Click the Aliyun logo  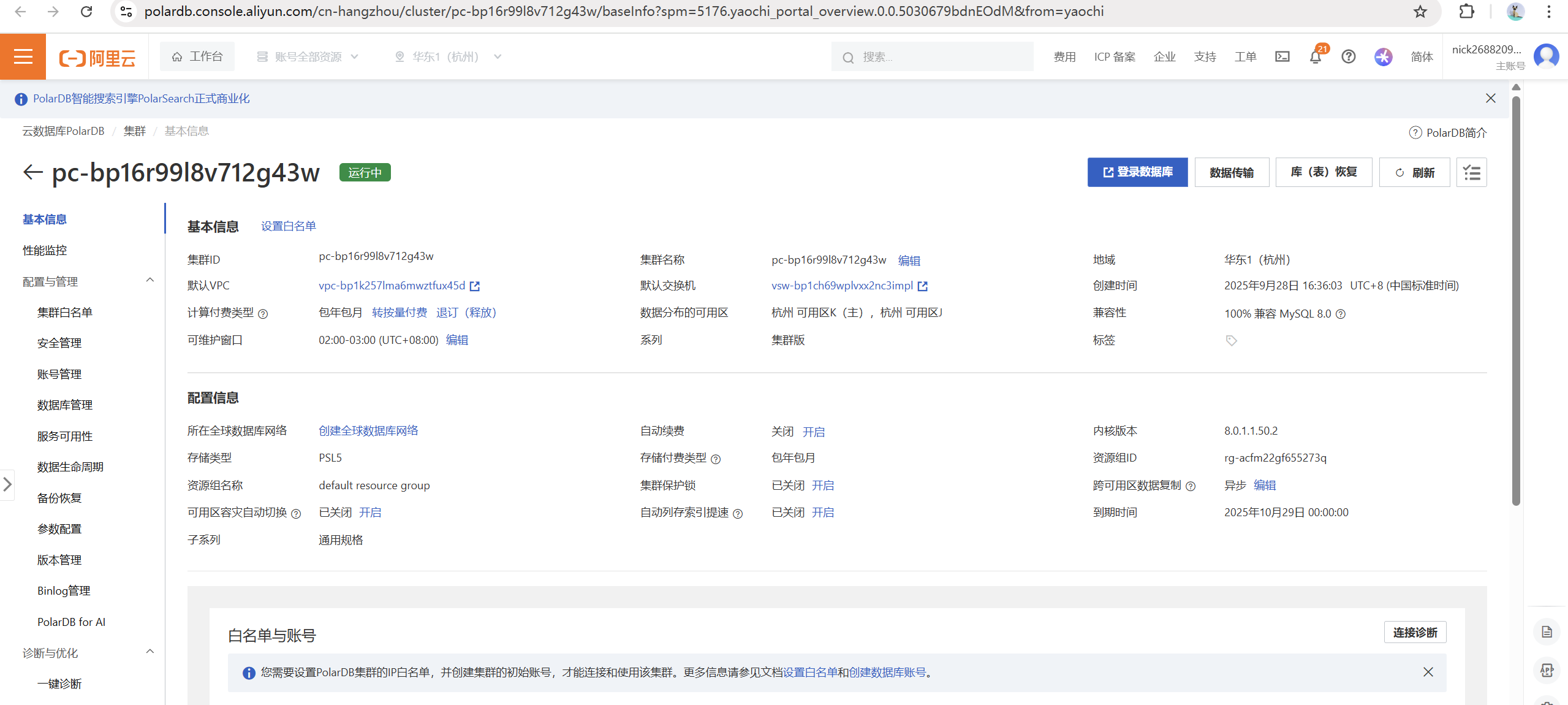pyautogui.click(x=97, y=58)
